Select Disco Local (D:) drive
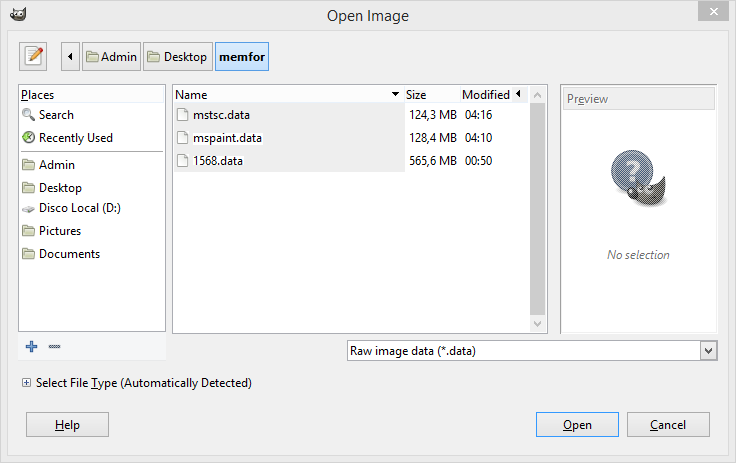736x463 pixels. tap(79, 208)
